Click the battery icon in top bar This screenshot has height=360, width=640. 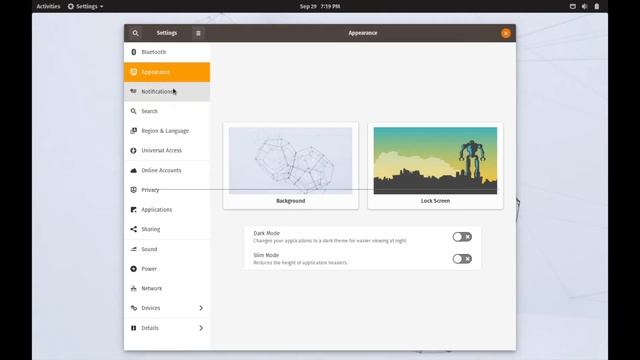pos(596,6)
